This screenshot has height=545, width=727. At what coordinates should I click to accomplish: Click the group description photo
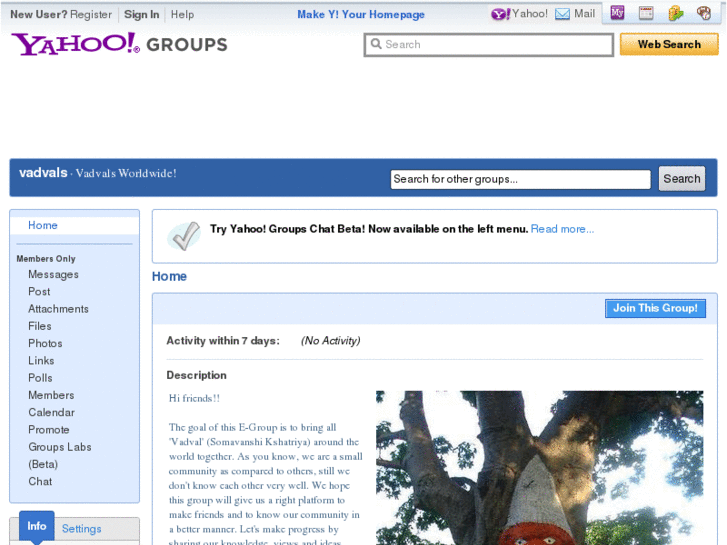point(539,468)
